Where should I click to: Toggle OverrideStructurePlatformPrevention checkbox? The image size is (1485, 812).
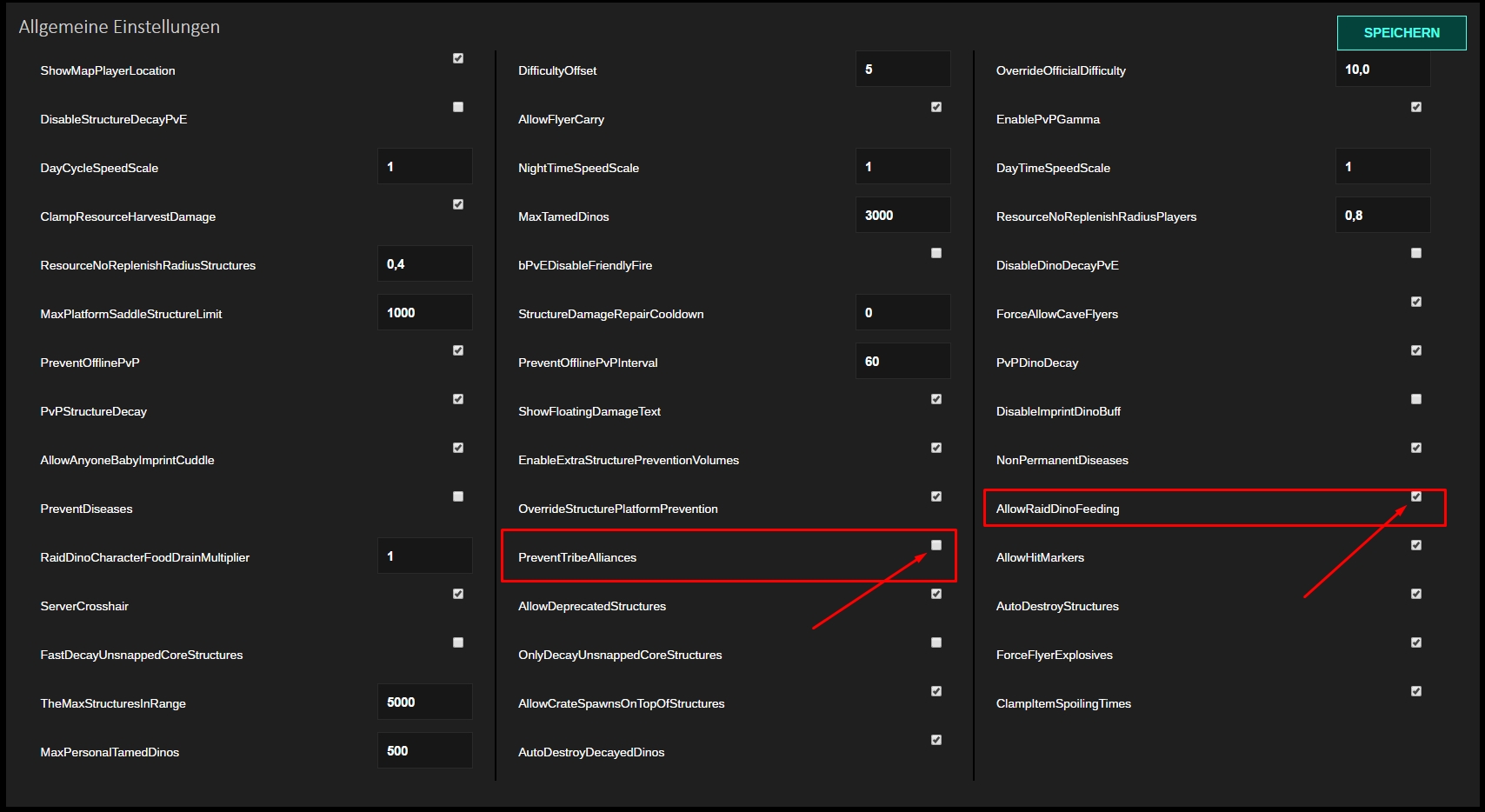pyautogui.click(x=936, y=496)
